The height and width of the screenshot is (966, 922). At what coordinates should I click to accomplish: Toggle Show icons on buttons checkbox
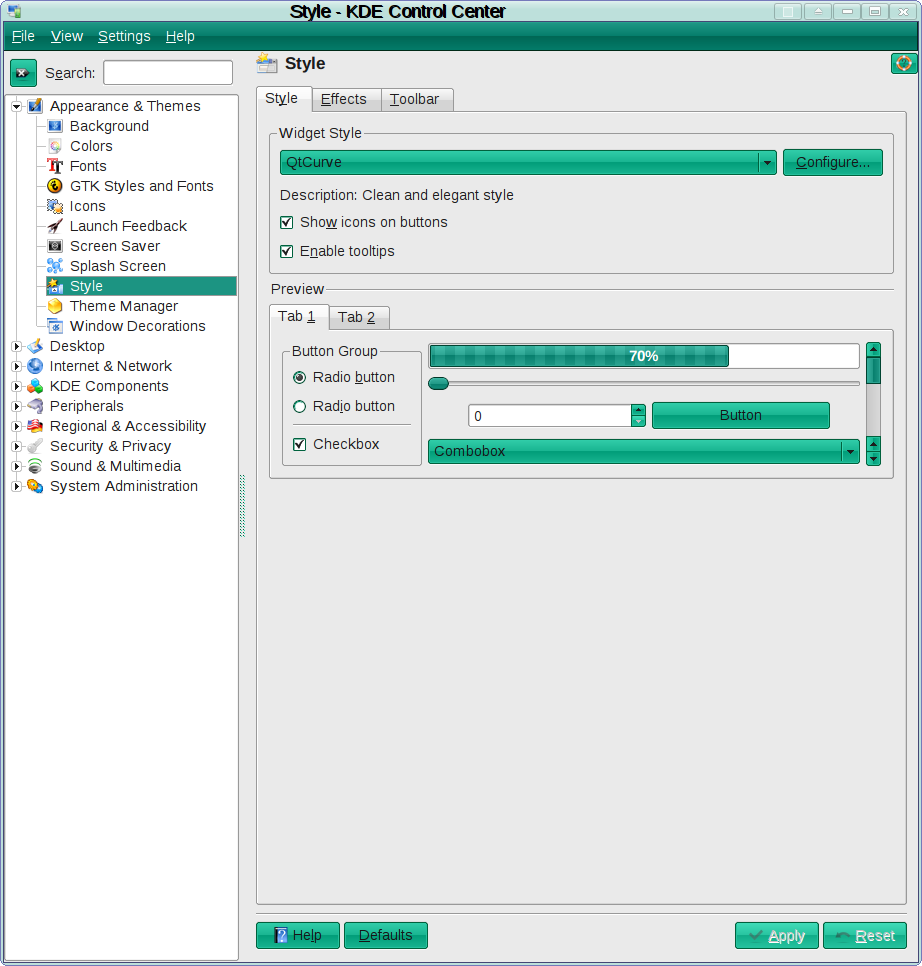coord(286,222)
